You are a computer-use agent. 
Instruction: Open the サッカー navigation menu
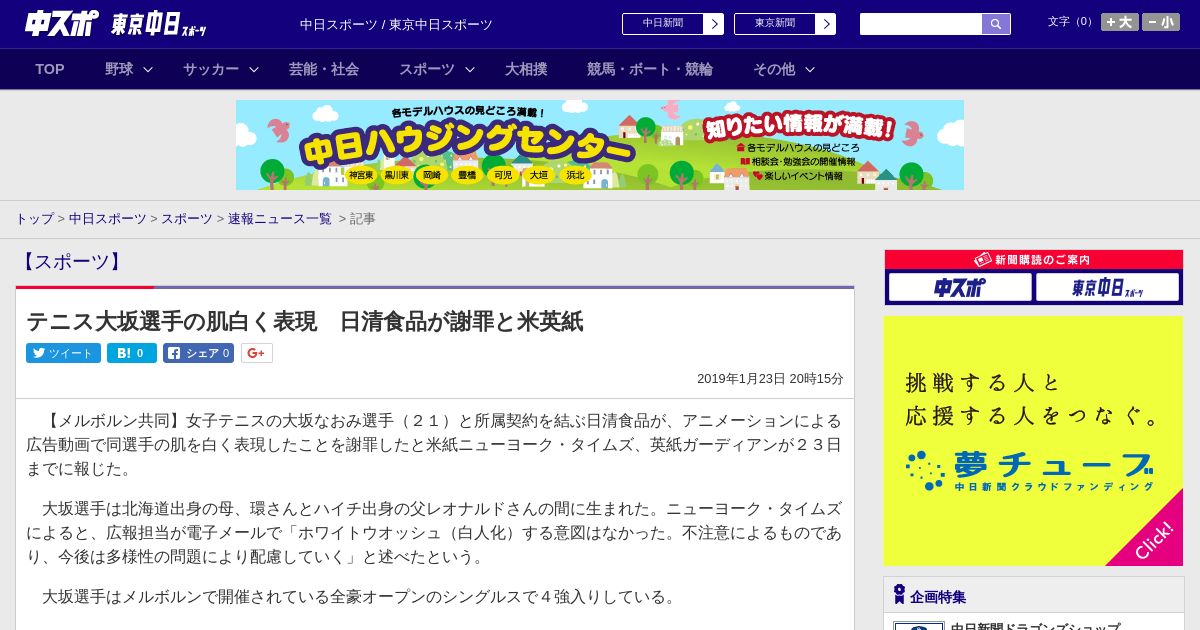point(211,69)
